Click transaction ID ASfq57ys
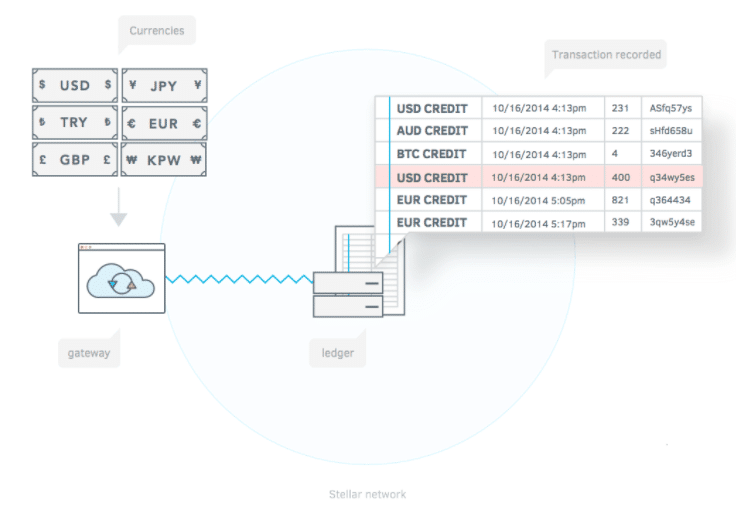This screenshot has width=736, height=510. [670, 108]
